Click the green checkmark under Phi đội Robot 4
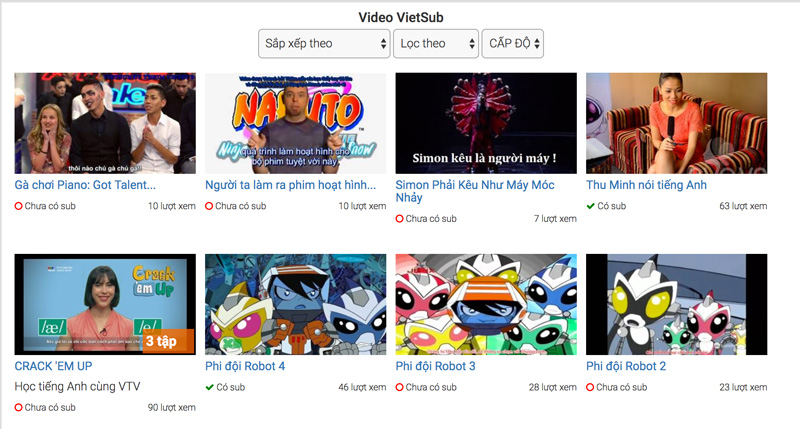 (x=210, y=387)
